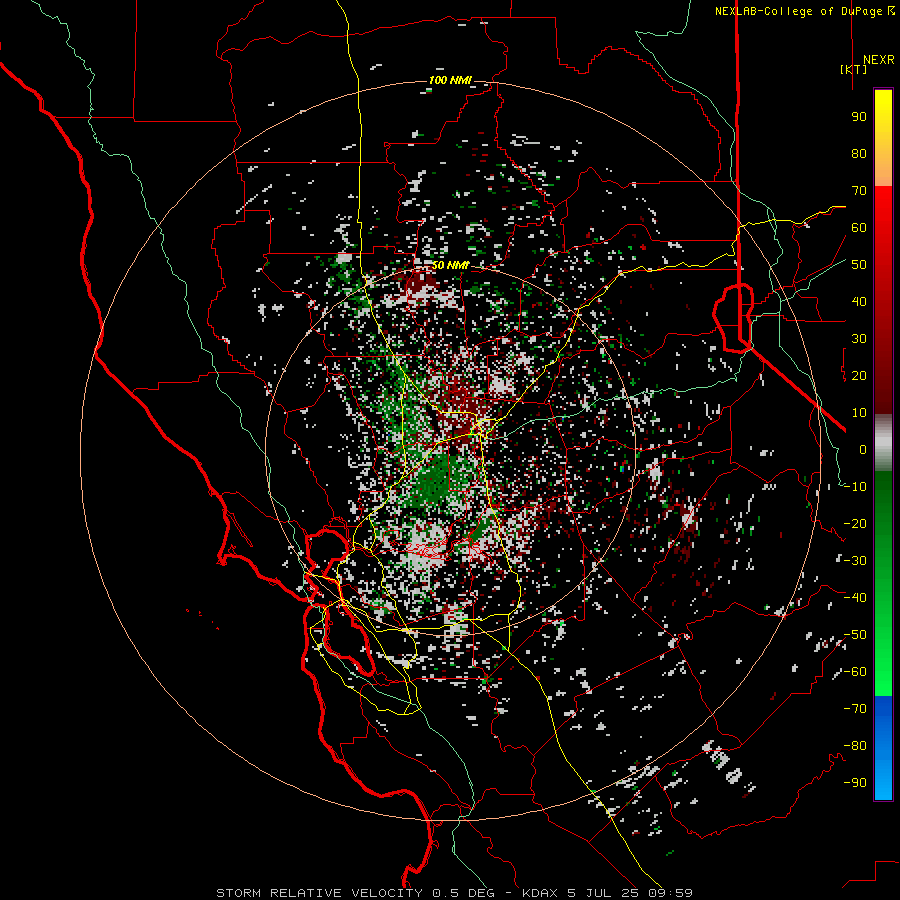Select the 0 knot scale value
900x900 pixels.
(x=863, y=449)
